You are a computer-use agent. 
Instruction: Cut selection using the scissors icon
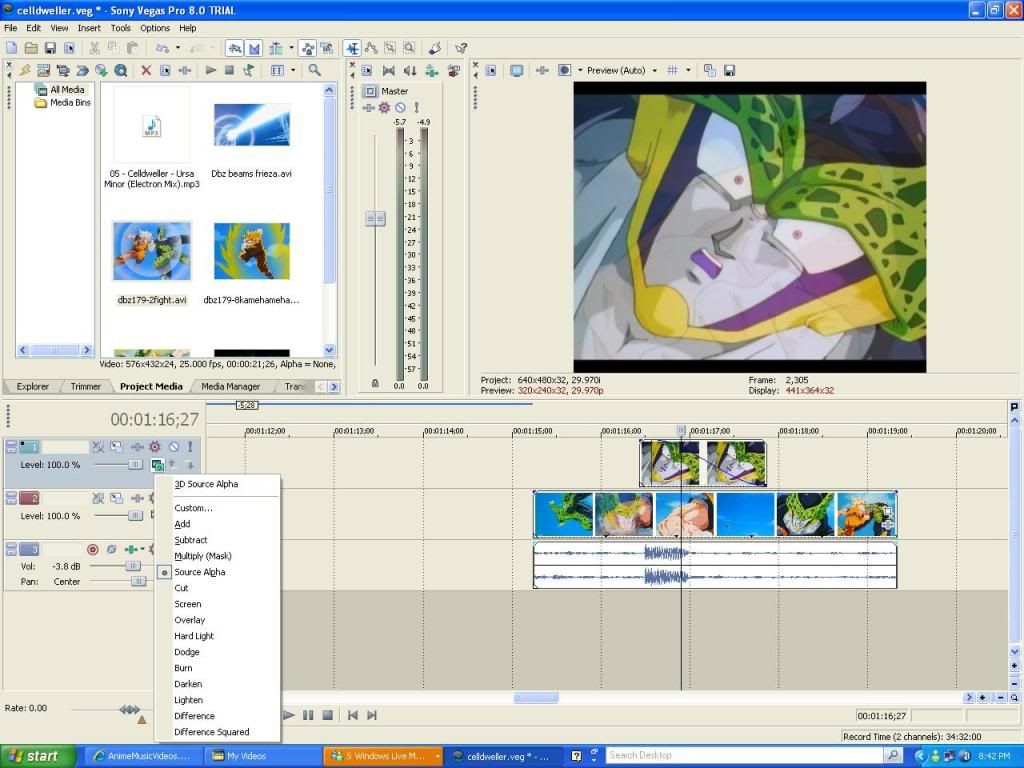pyautogui.click(x=95, y=48)
